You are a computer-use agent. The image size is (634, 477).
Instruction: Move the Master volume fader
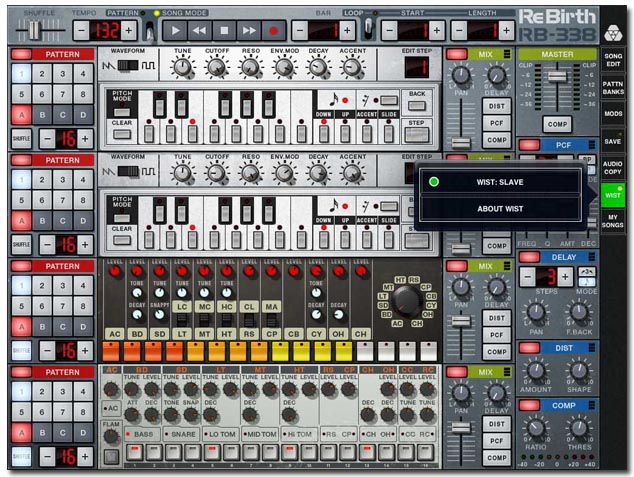pos(557,76)
